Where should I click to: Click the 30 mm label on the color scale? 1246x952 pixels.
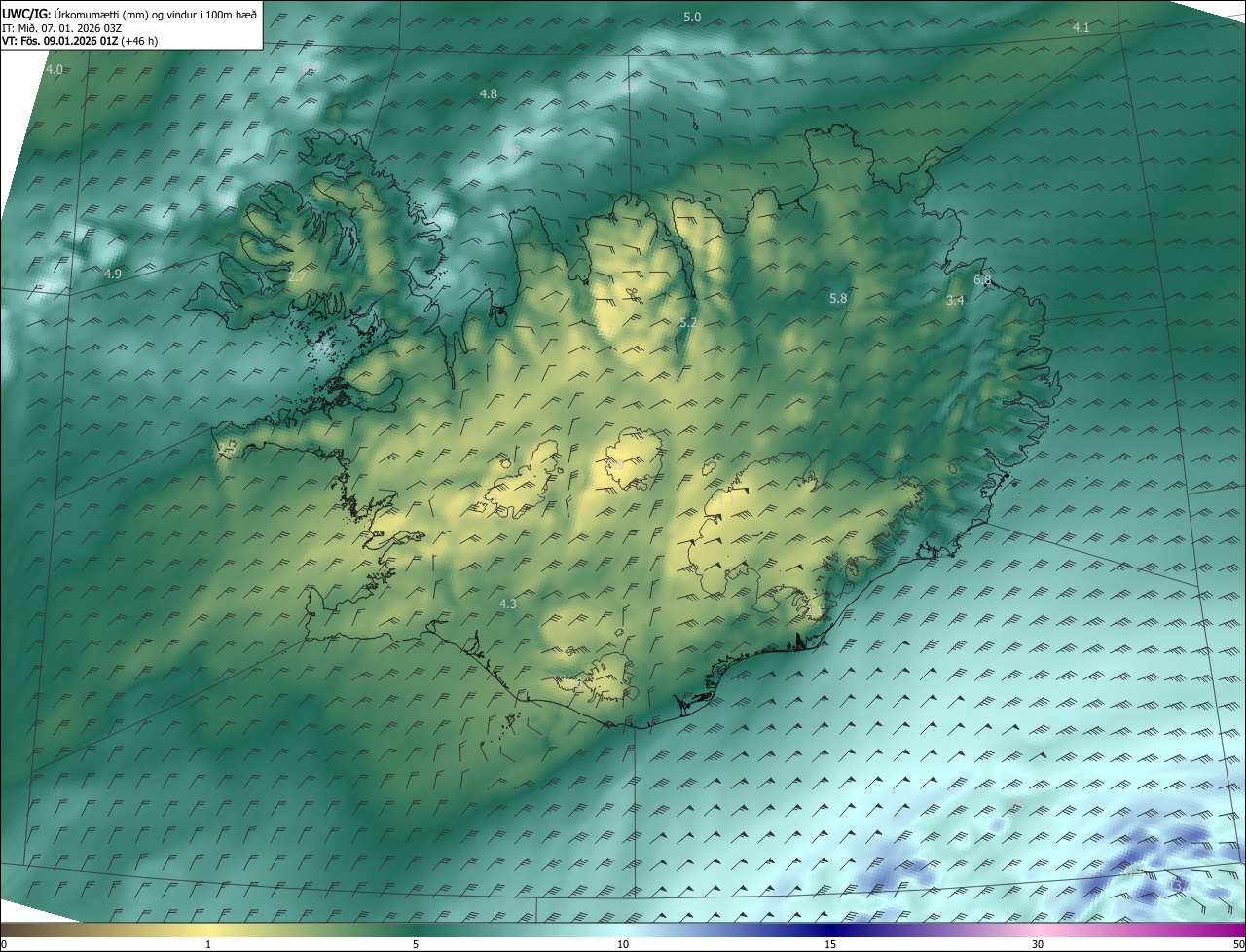click(1038, 945)
